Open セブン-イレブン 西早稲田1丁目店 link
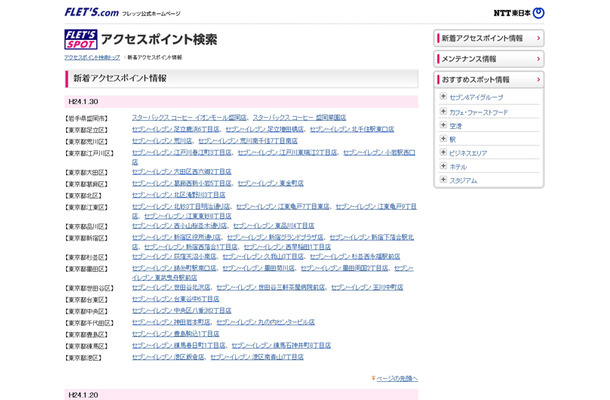Viewport: 610px width, 400px height. click(287, 247)
